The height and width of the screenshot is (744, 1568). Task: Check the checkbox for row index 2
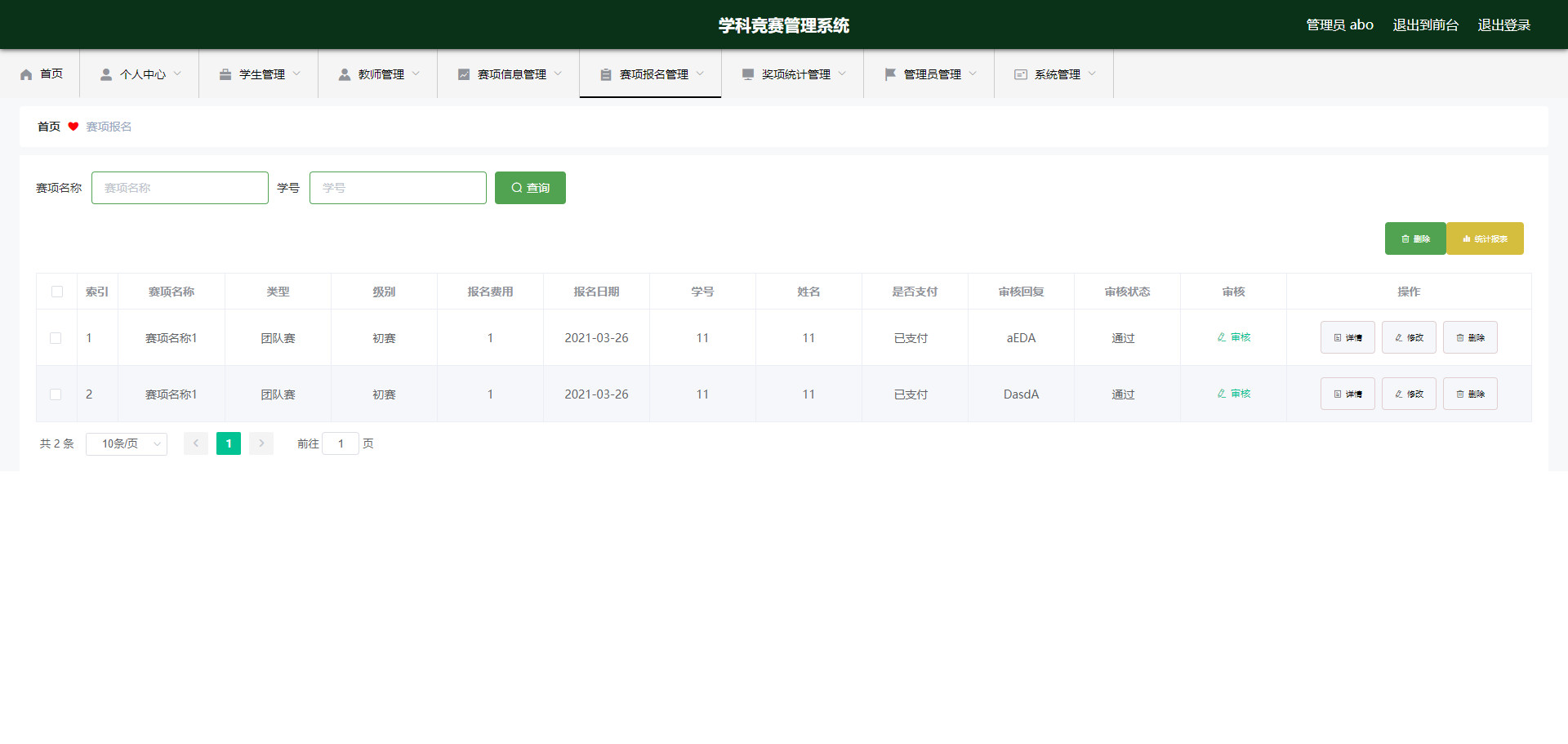point(56,394)
